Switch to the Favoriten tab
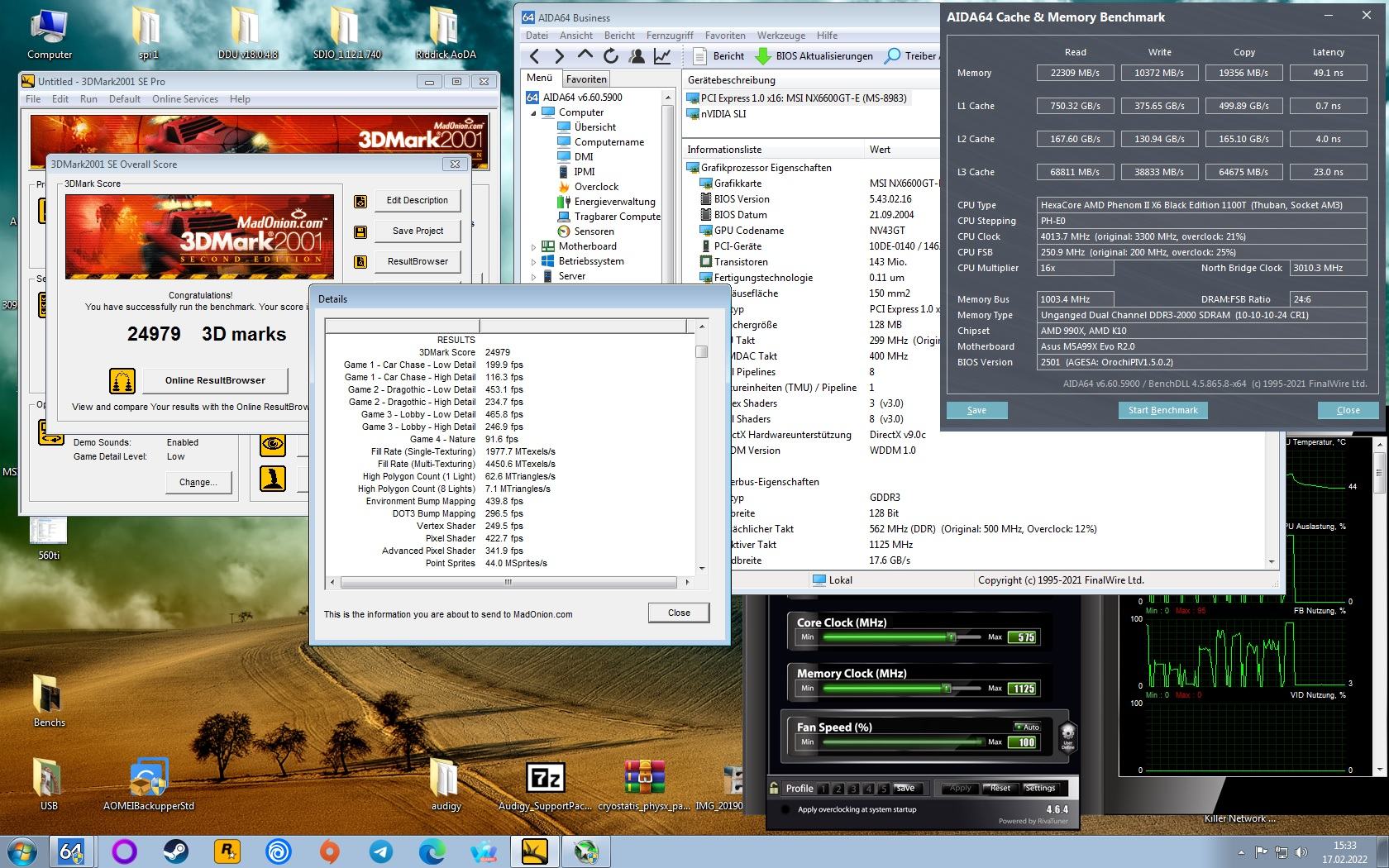Viewport: 1389px width, 868px height. (586, 79)
